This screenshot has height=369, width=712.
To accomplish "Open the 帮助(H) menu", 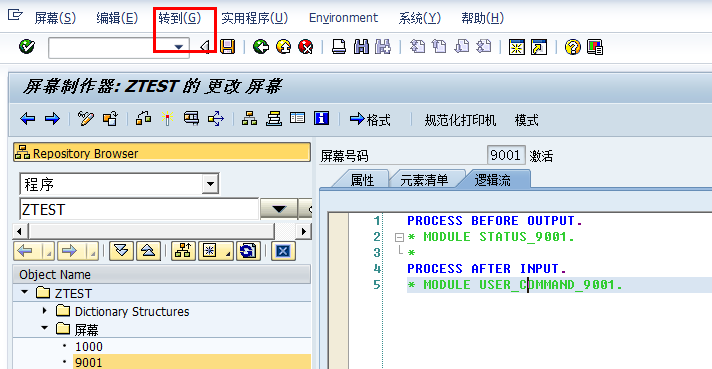I will (482, 18).
